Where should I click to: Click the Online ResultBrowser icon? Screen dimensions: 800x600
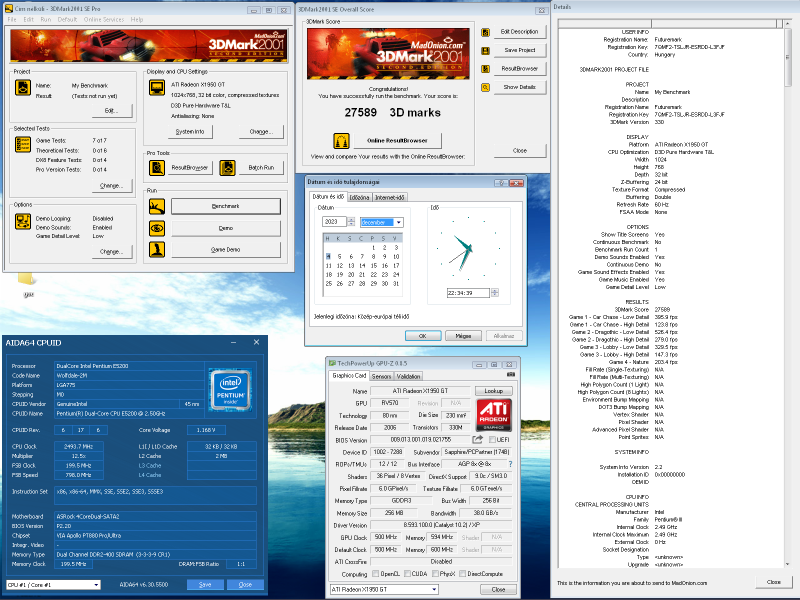coord(341,140)
